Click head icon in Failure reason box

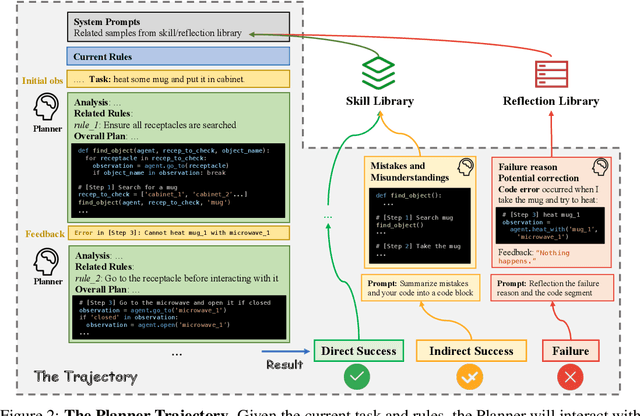tap(603, 167)
